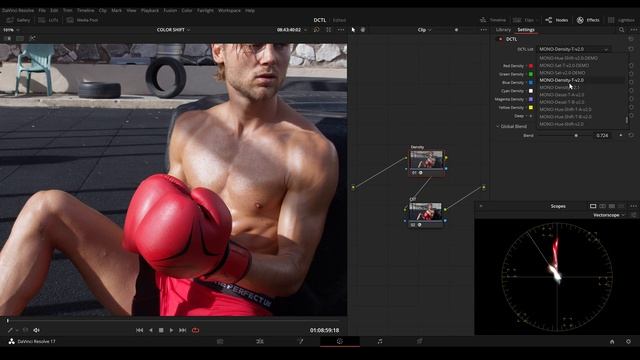The height and width of the screenshot is (360, 640).
Task: Open the Gallery panel
Action: pos(18,20)
